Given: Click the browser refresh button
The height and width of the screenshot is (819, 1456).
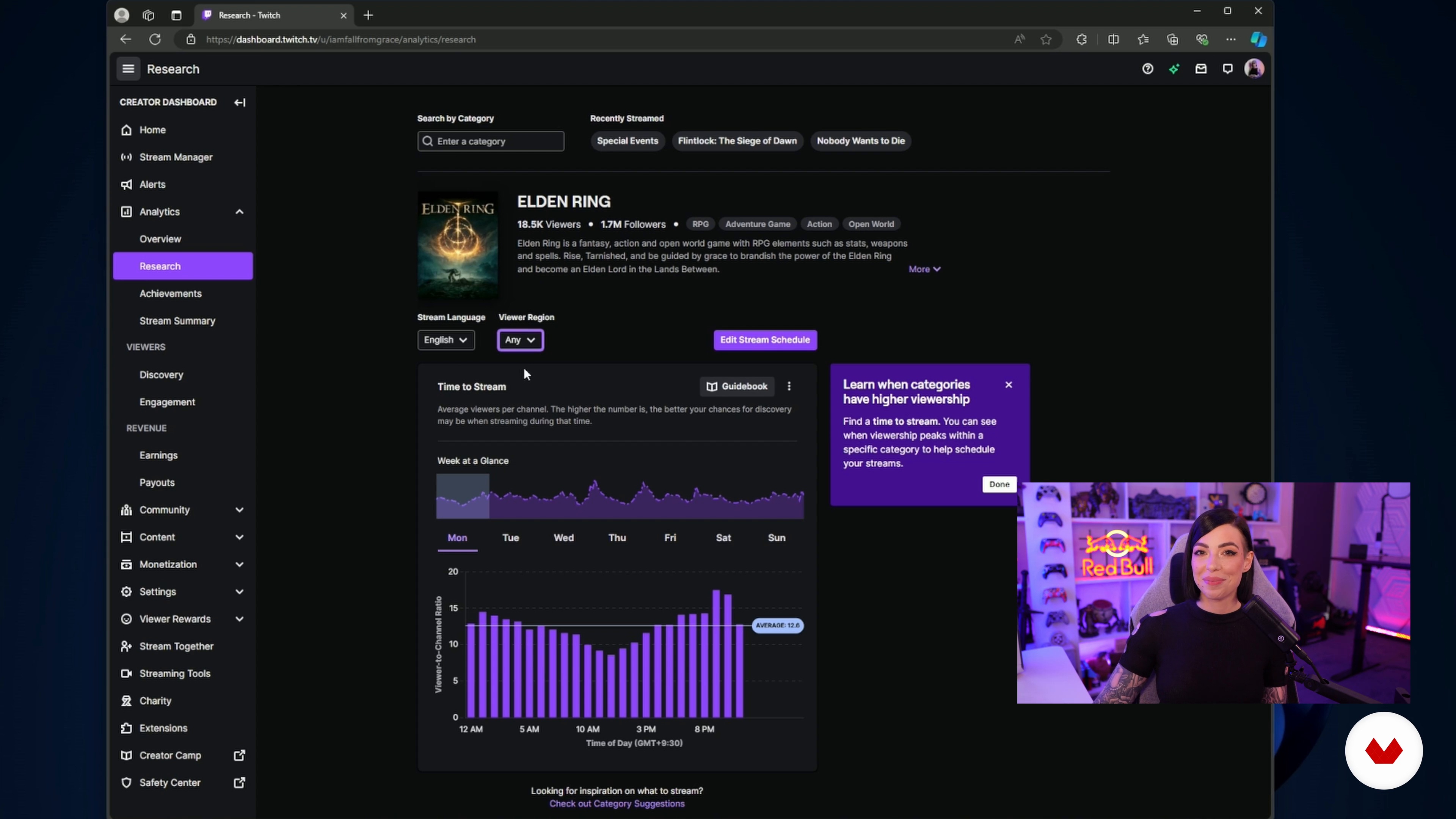Looking at the screenshot, I should [x=155, y=39].
